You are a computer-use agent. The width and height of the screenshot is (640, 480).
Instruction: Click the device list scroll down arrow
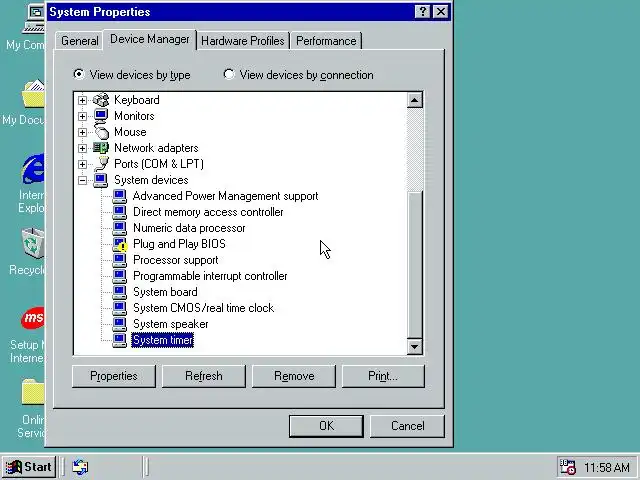pyautogui.click(x=415, y=347)
